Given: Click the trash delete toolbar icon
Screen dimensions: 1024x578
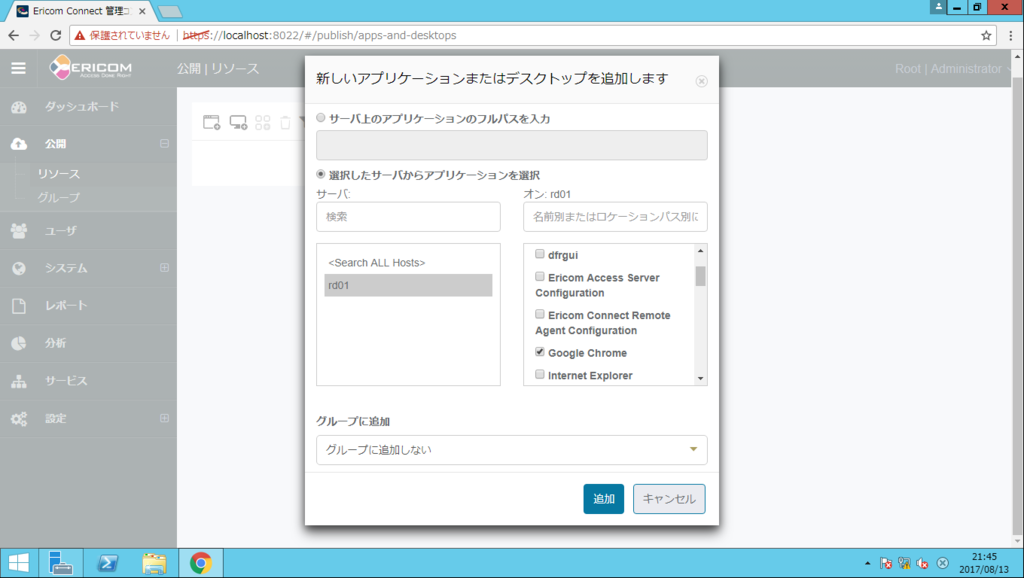Looking at the screenshot, I should point(285,122).
